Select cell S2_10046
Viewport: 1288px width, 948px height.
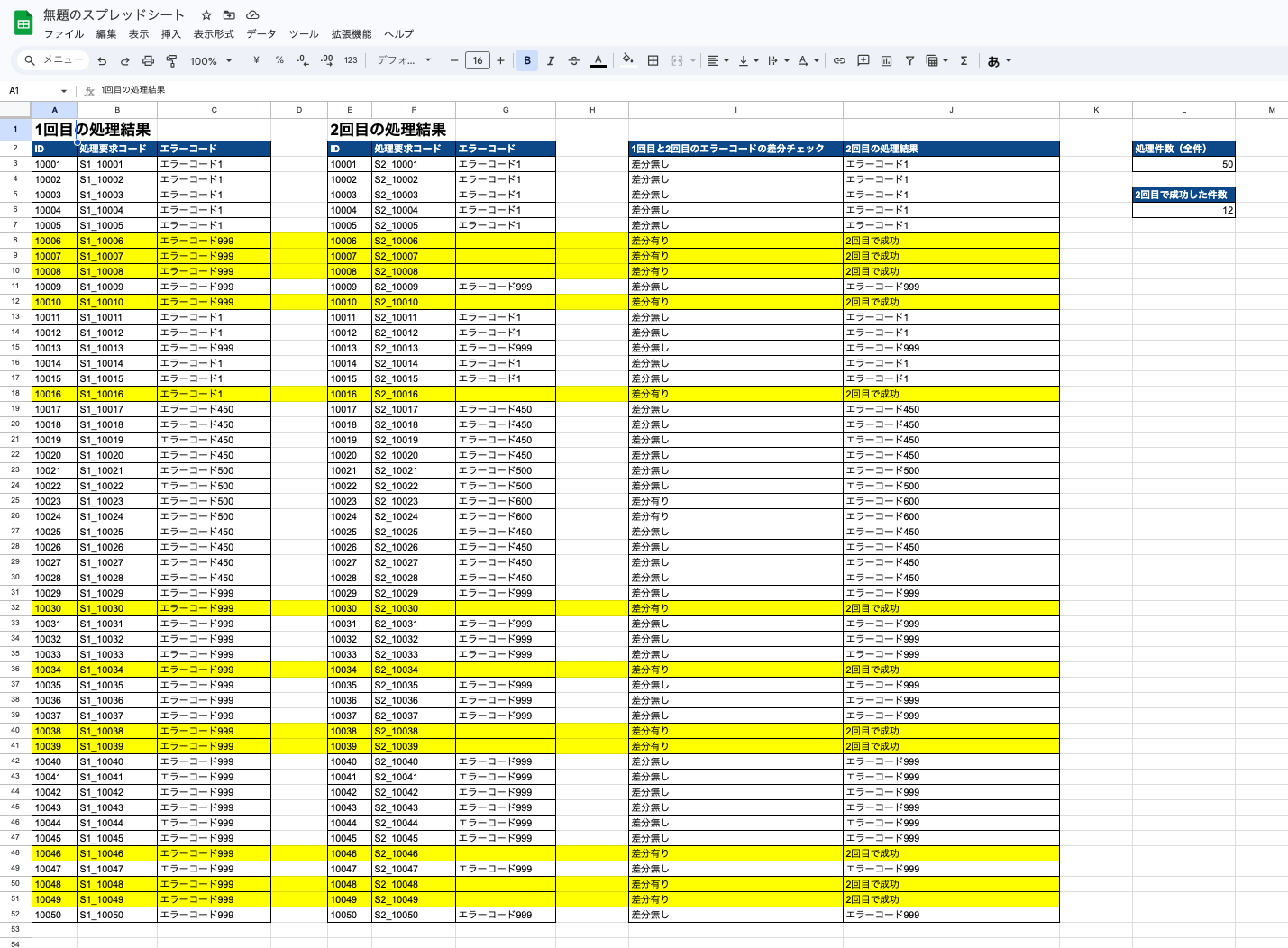[x=414, y=853]
